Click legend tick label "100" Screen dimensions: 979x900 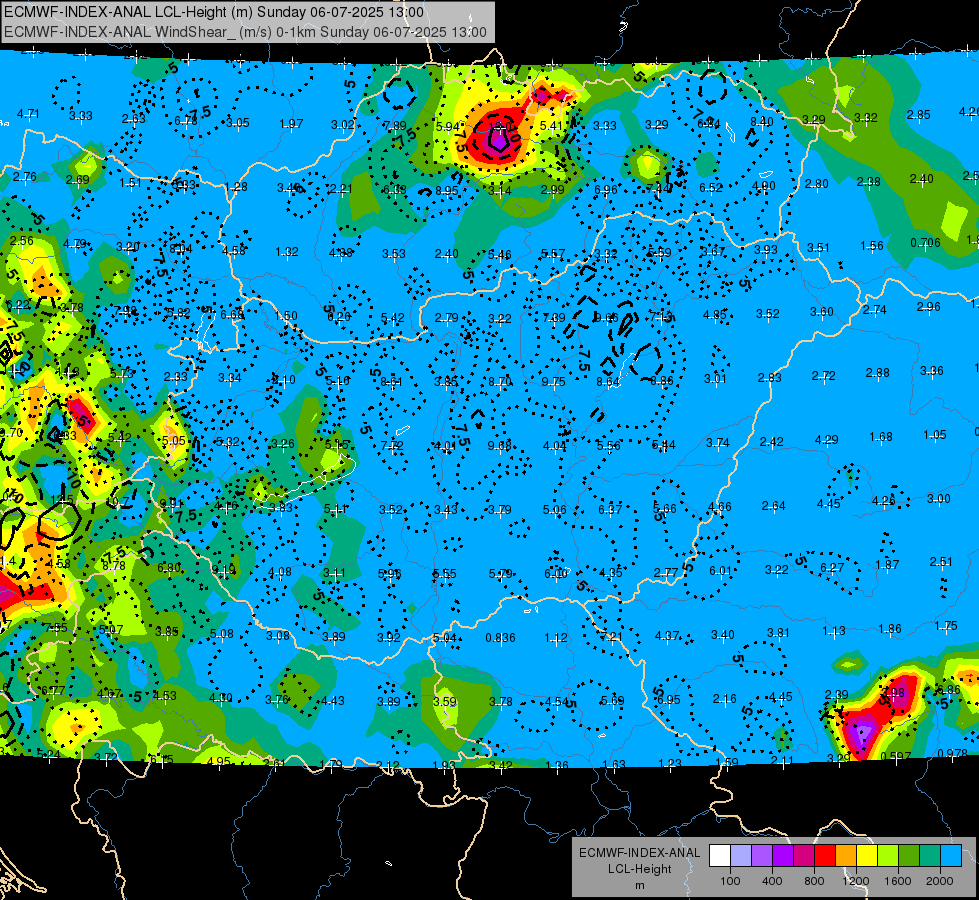pyautogui.click(x=730, y=881)
